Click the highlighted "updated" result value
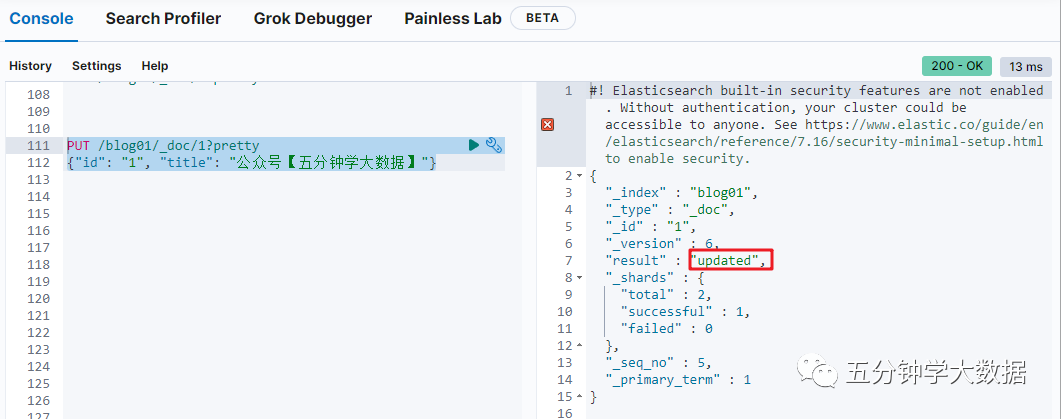1061x419 pixels. 730,260
